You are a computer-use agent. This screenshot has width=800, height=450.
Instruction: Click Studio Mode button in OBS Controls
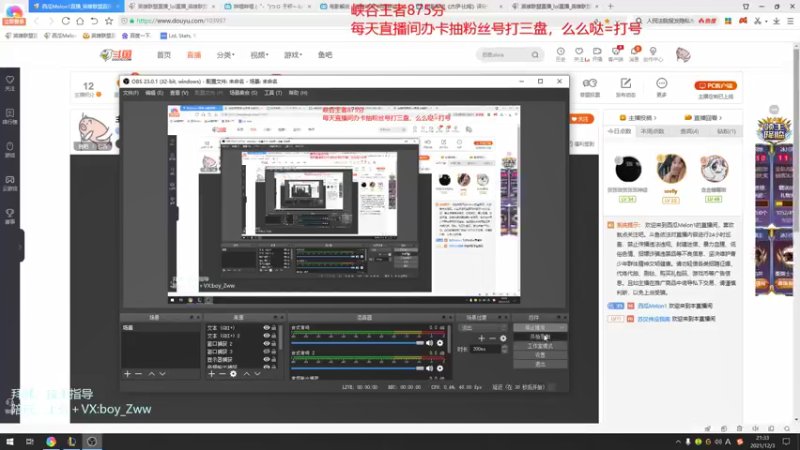[x=540, y=346]
